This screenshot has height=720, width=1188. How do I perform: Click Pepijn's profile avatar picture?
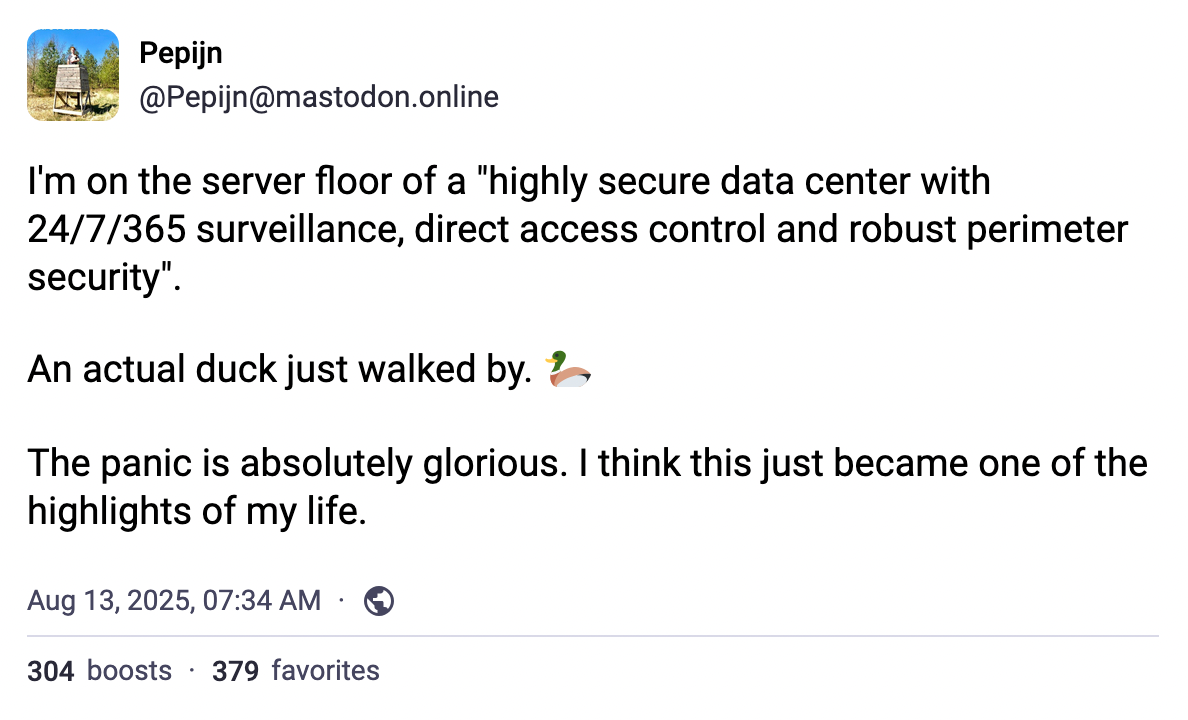click(73, 75)
